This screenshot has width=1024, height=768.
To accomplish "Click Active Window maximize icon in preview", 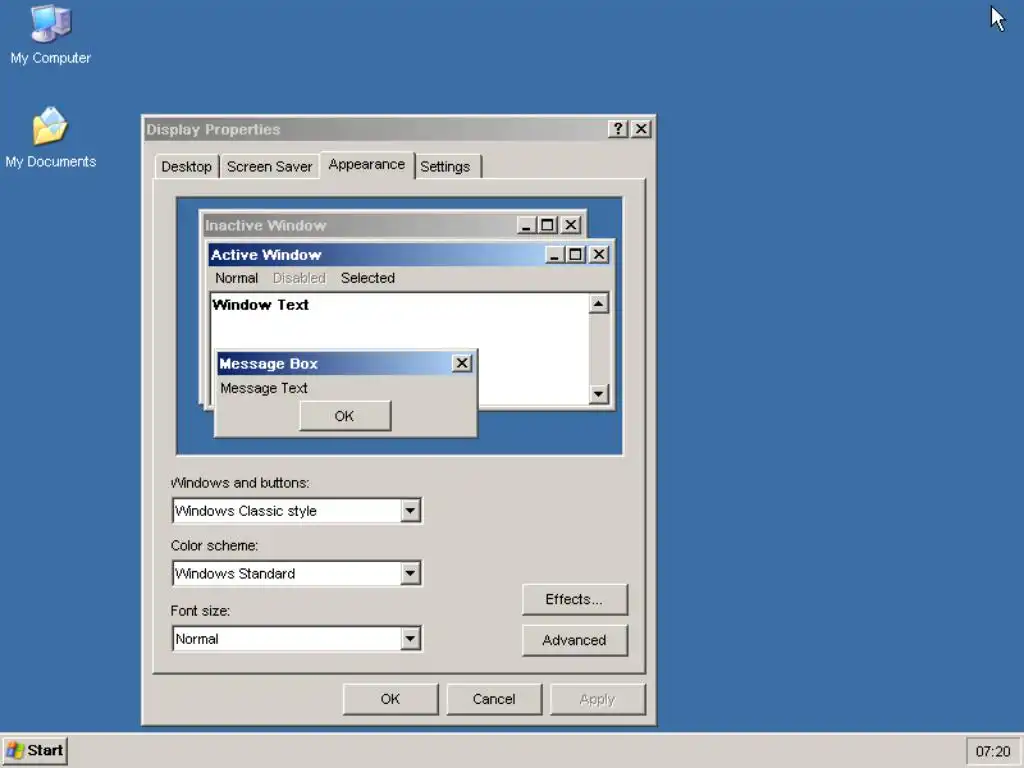I will [x=575, y=255].
